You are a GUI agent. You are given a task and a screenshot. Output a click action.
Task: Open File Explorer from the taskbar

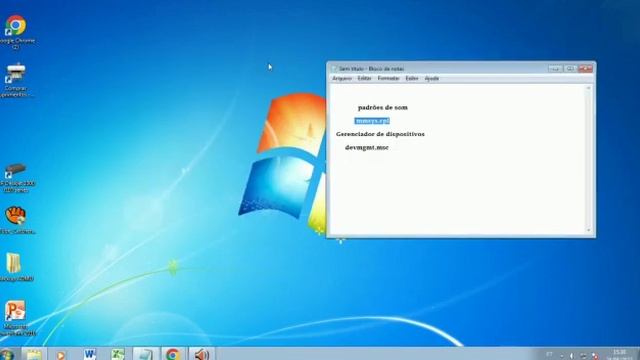[x=33, y=354]
